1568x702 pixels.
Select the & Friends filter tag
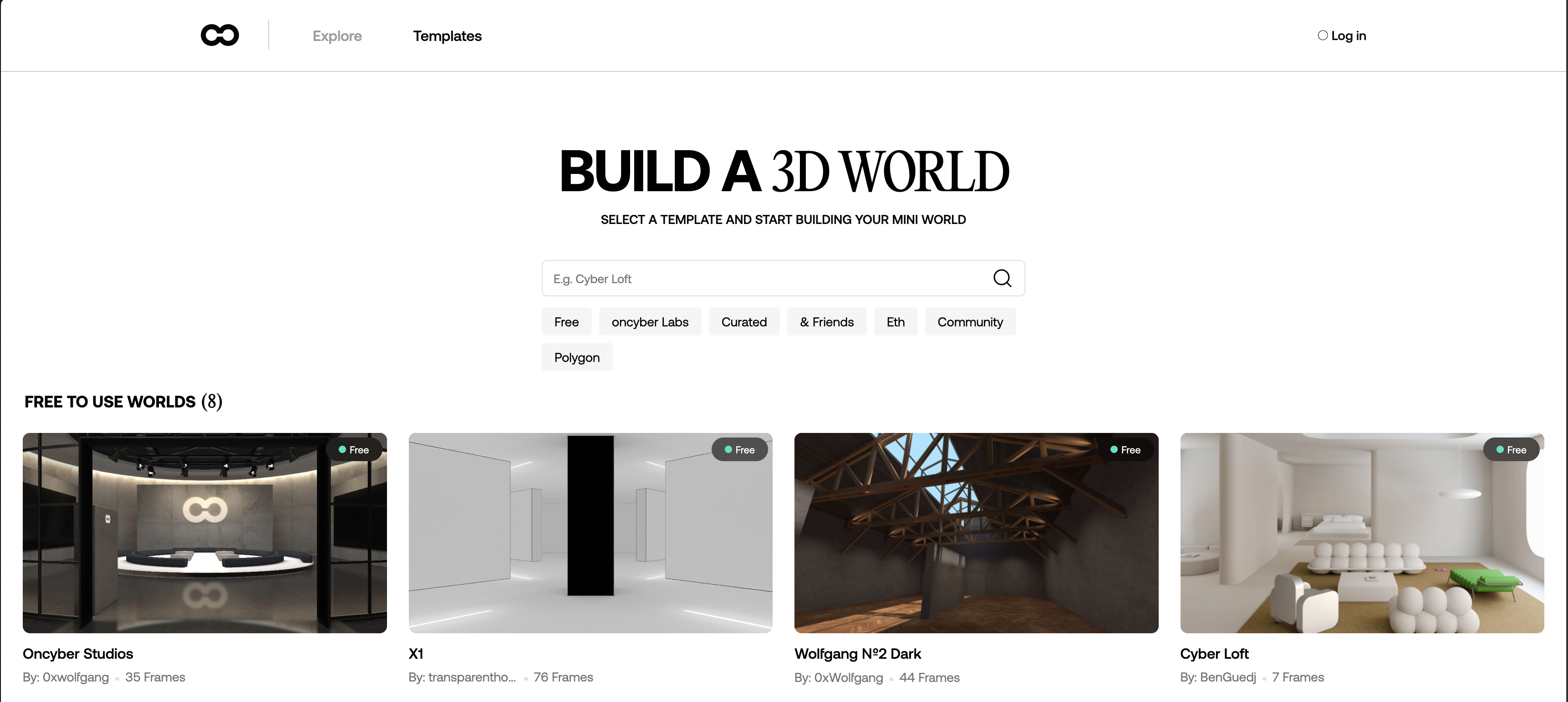coord(826,321)
